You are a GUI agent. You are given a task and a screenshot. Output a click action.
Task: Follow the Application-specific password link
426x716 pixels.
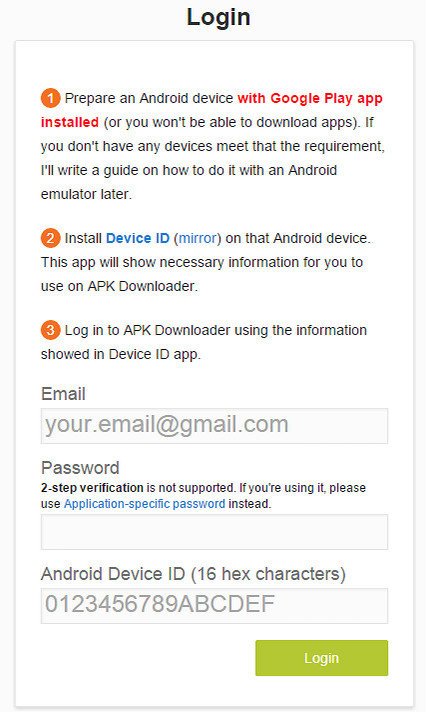point(144,504)
